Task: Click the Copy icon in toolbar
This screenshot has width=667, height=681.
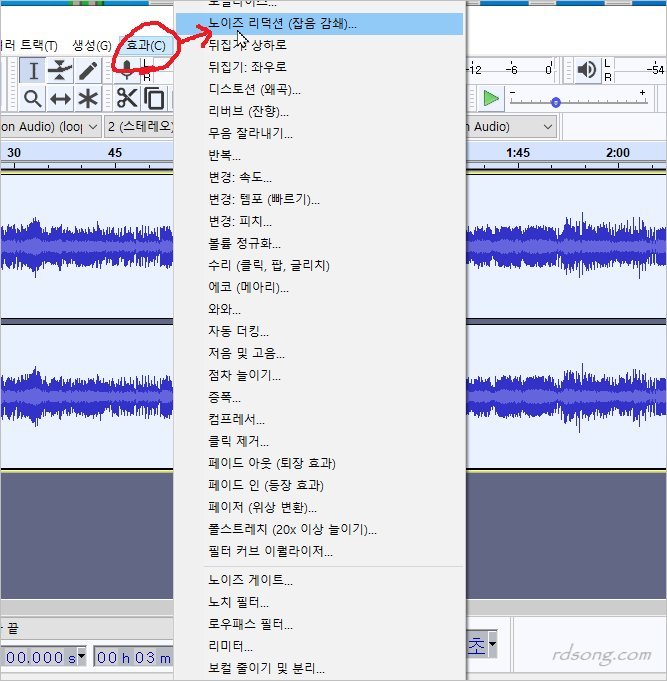Action: 154,98
